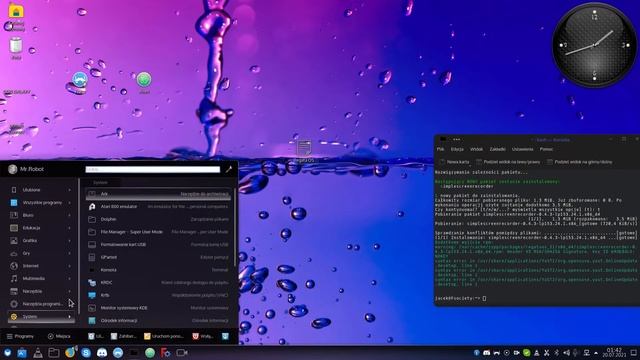Start Krfb desktop sharing
Viewport: 640px width, 360px height.
(x=158, y=295)
